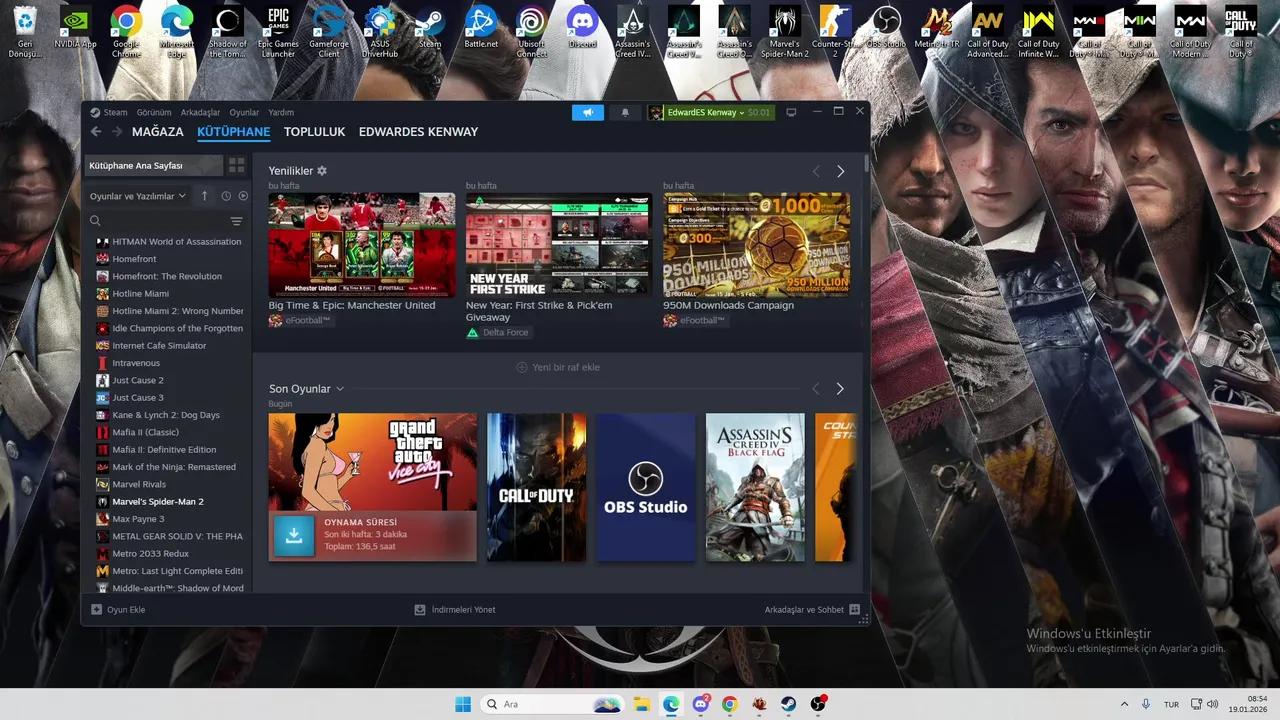This screenshot has width=1280, height=720.
Task: Click Steam icon in the Windows taskbar
Action: click(789, 704)
